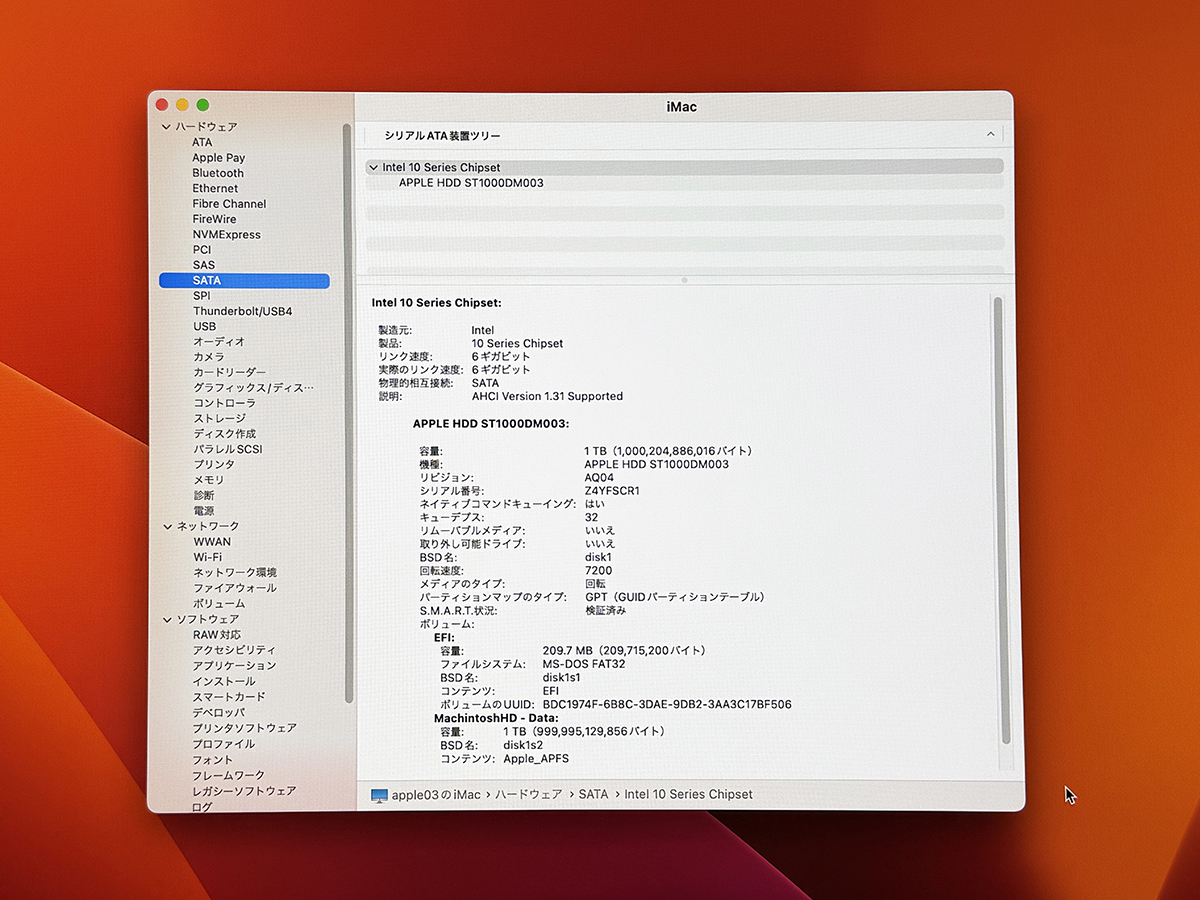Collapse the ソフトウェア section in sidebar
The image size is (1200, 900).
point(167,619)
